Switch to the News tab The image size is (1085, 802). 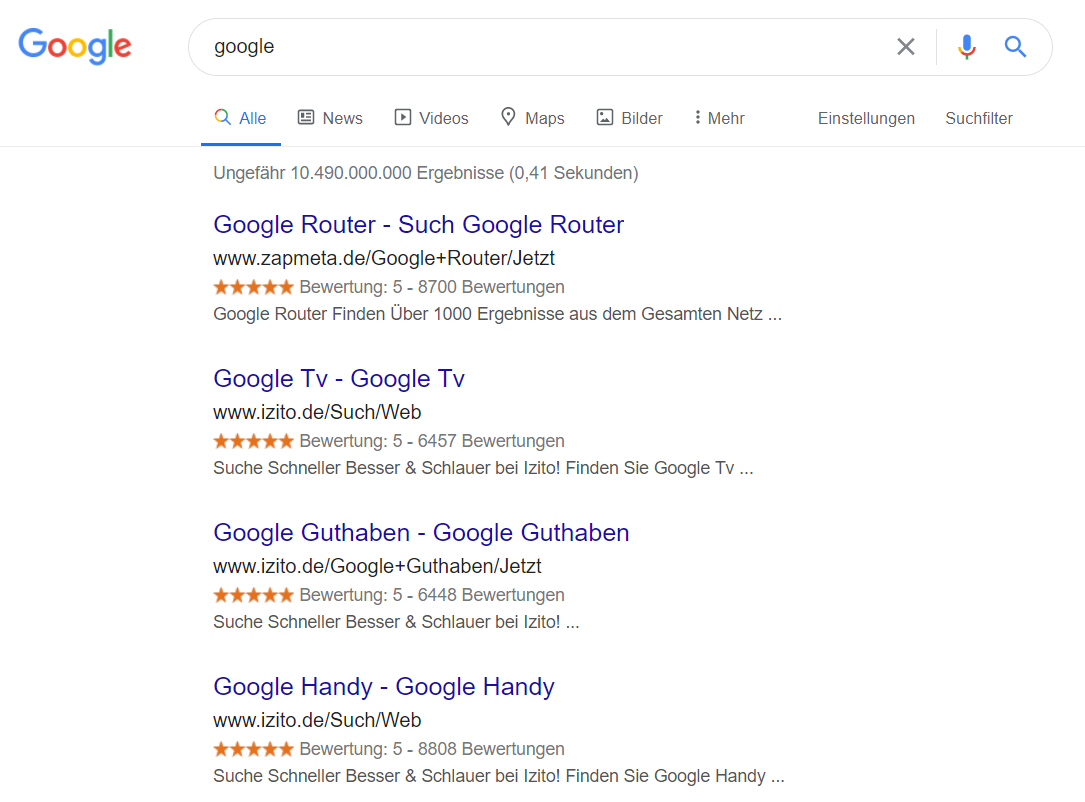(331, 118)
